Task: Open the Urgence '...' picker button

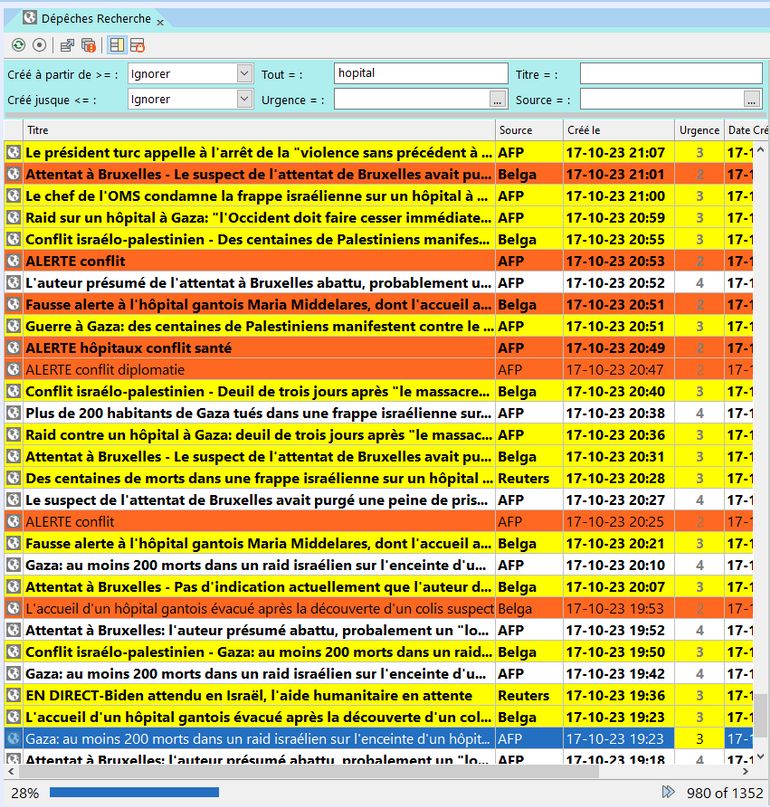Action: click(498, 99)
